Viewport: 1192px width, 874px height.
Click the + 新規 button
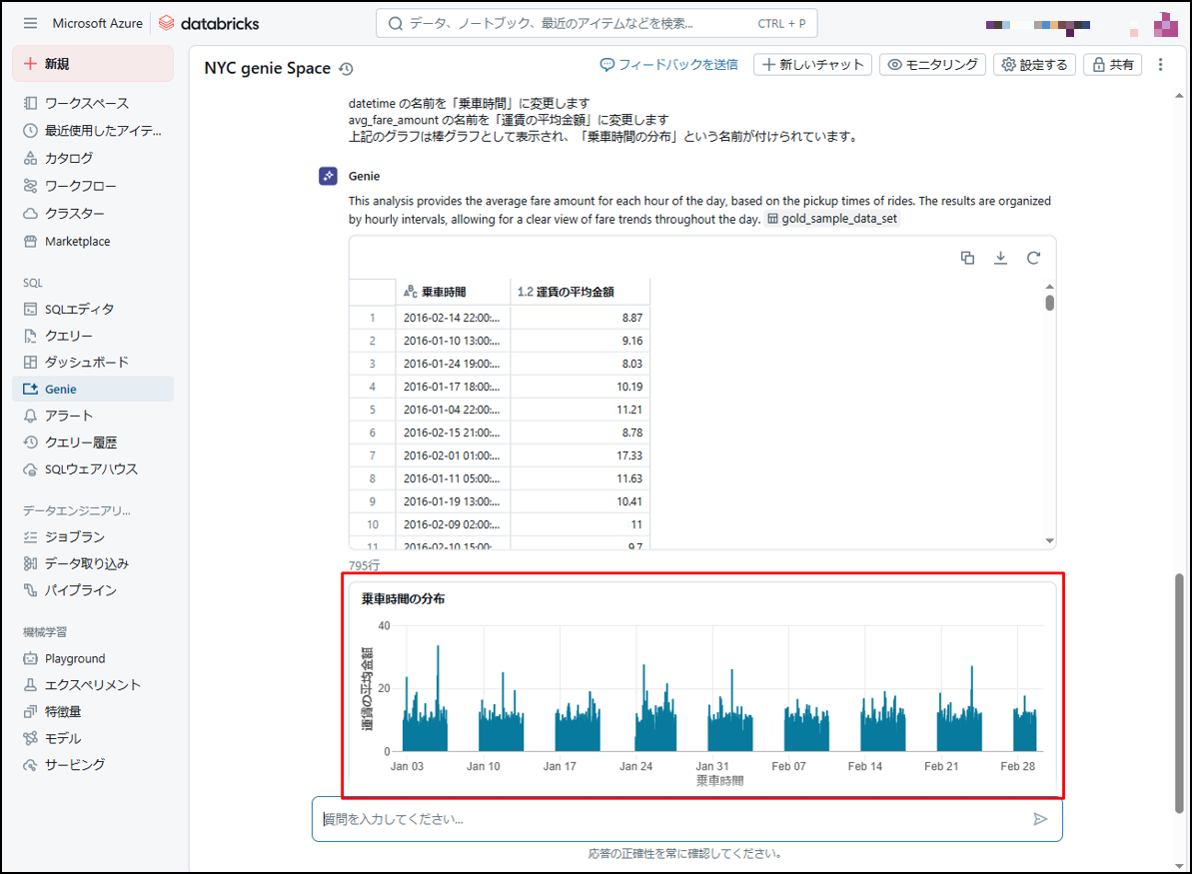point(93,64)
